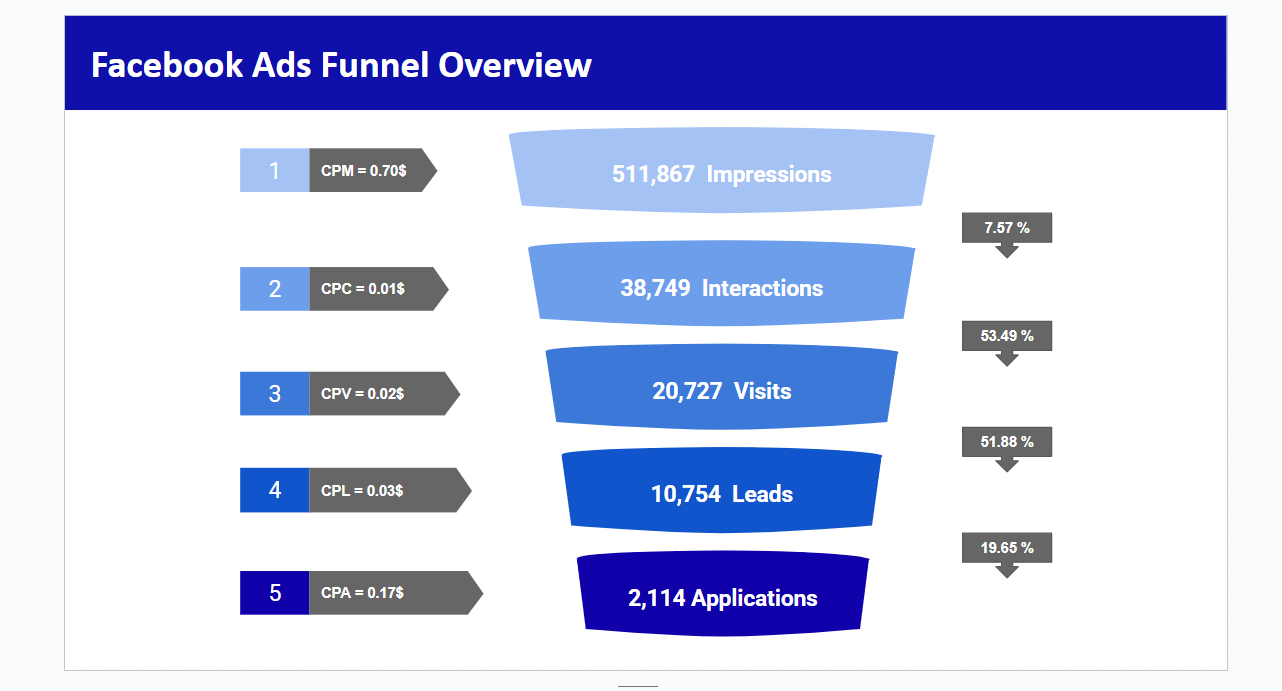Image resolution: width=1282 pixels, height=691 pixels.
Task: Select the 2,114 Applications funnel segment
Action: [x=722, y=595]
